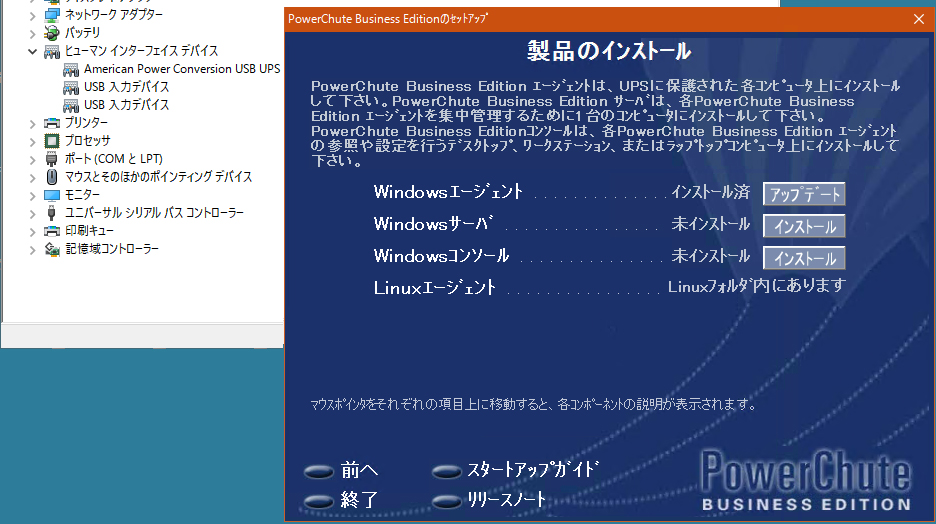Click the oval bullet beside スタートアップガイド
The width and height of the screenshot is (936, 524).
point(447,472)
